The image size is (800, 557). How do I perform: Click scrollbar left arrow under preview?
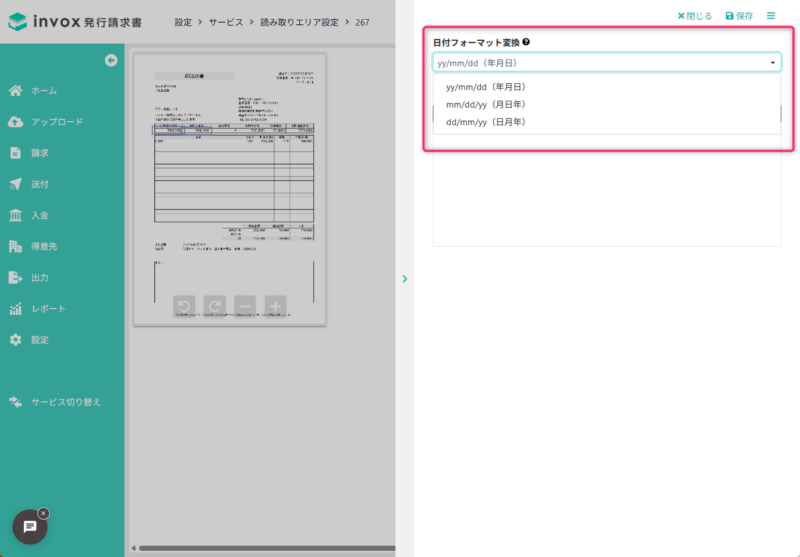pyautogui.click(x=133, y=548)
